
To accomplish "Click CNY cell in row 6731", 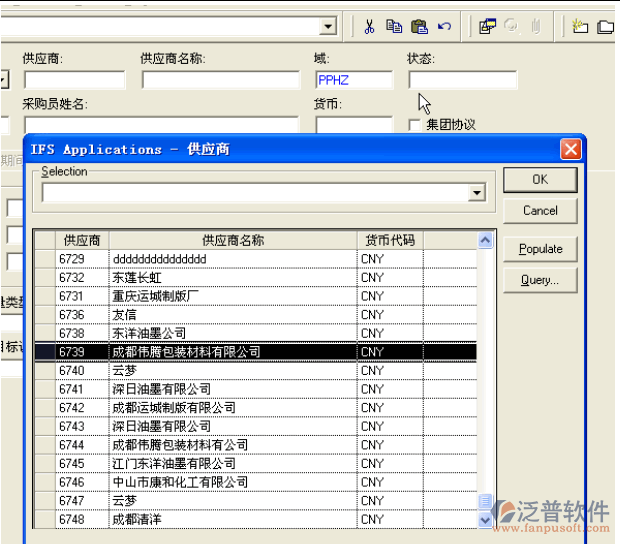I will [x=390, y=296].
